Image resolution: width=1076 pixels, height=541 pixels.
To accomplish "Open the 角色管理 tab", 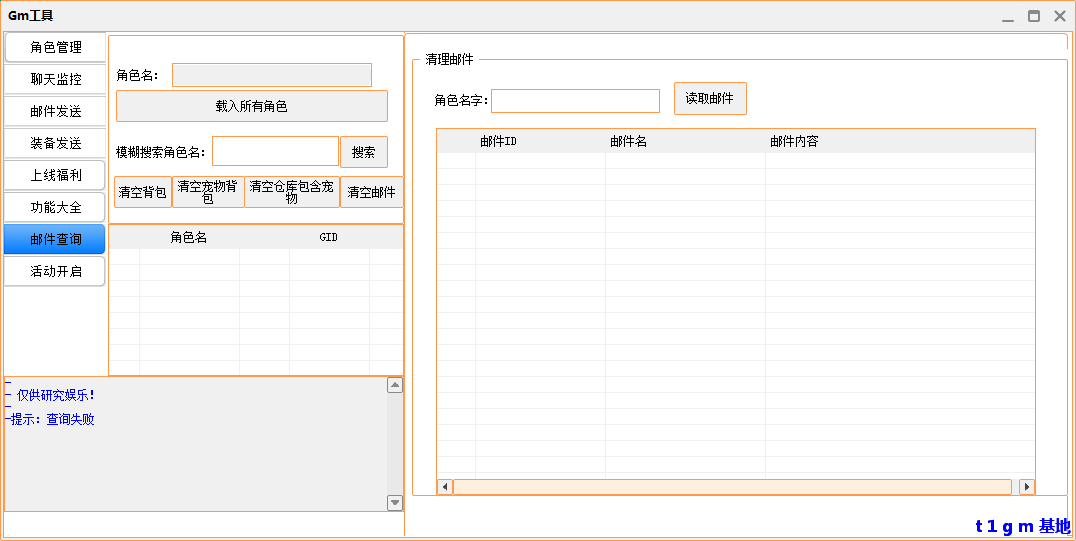I will tap(55, 47).
